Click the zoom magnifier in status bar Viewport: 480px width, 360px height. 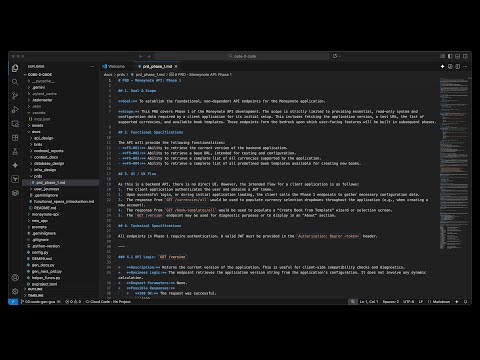[352, 302]
